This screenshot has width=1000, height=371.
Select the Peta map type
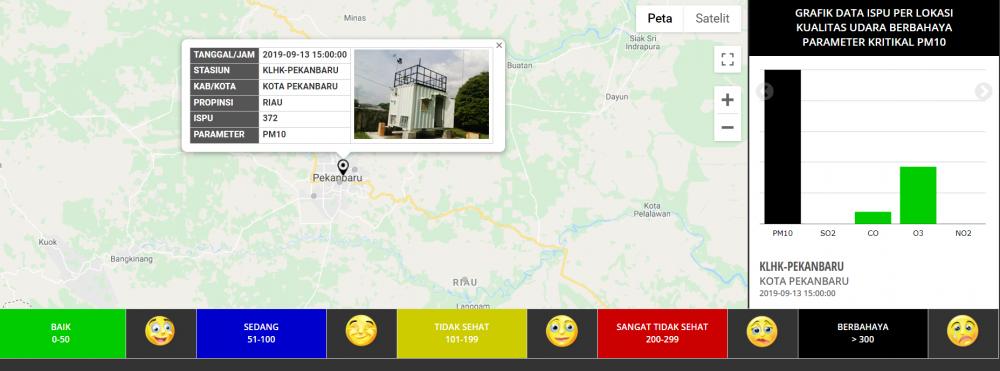[660, 18]
